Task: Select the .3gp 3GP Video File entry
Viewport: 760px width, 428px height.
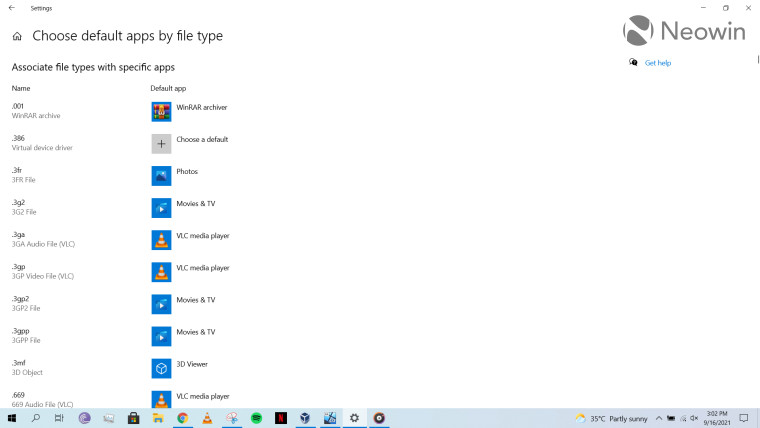Action: 43,271
